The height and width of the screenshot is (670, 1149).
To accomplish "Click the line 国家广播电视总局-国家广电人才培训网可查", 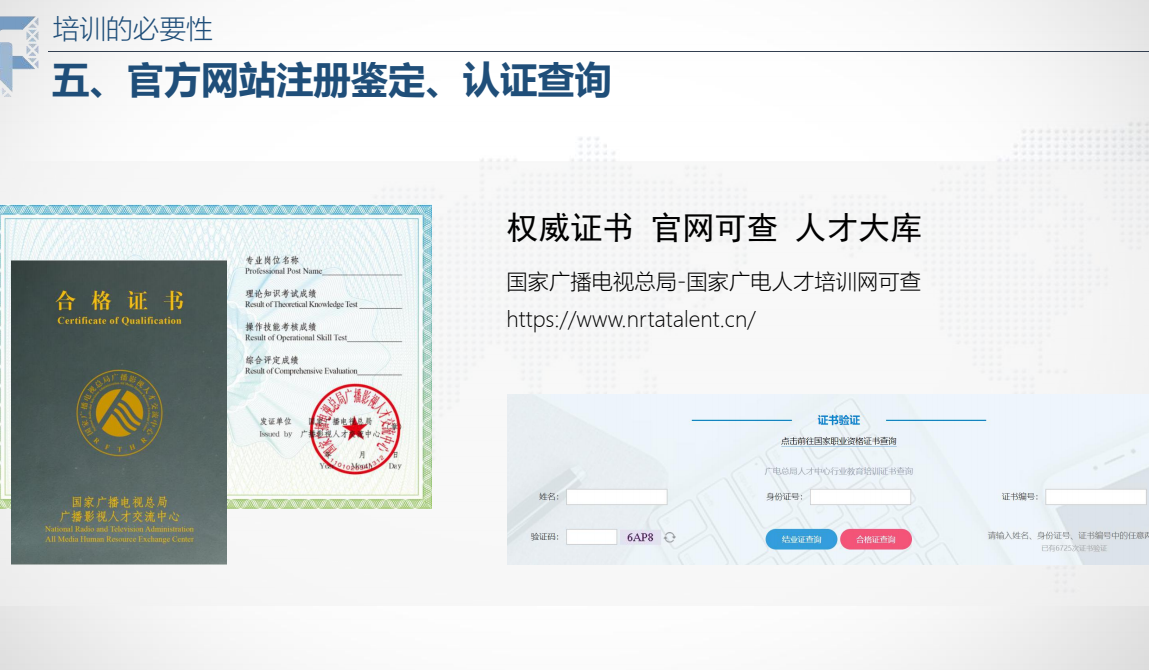I will pos(713,282).
